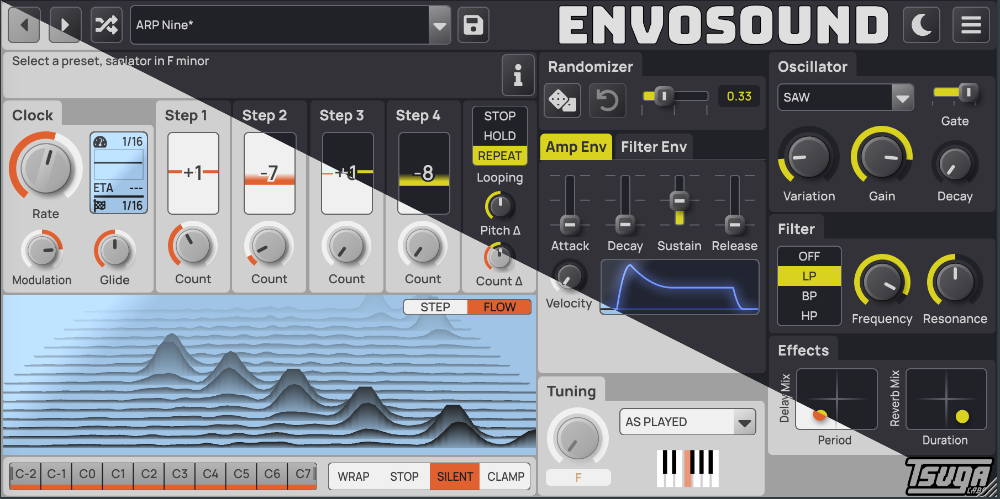Click the Tsuga Labs logo

(949, 476)
